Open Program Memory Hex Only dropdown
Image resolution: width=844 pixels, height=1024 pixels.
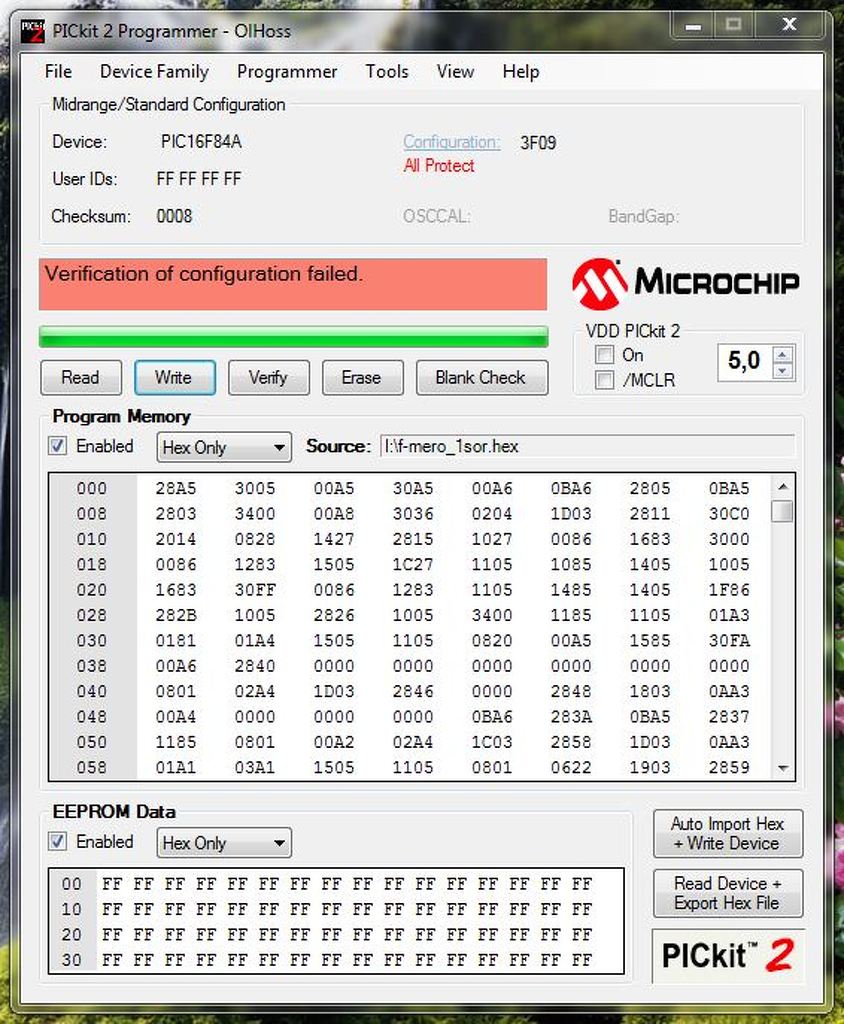[224, 447]
